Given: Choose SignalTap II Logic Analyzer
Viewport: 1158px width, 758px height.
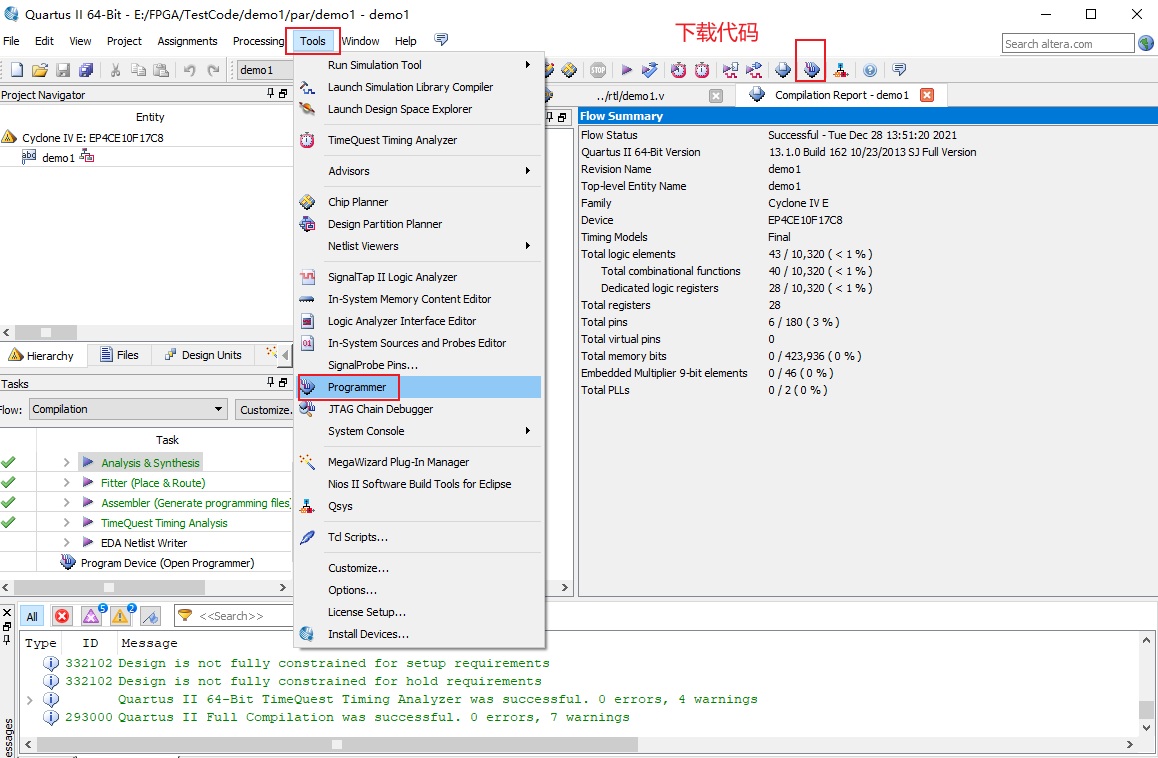Looking at the screenshot, I should 419,277.
